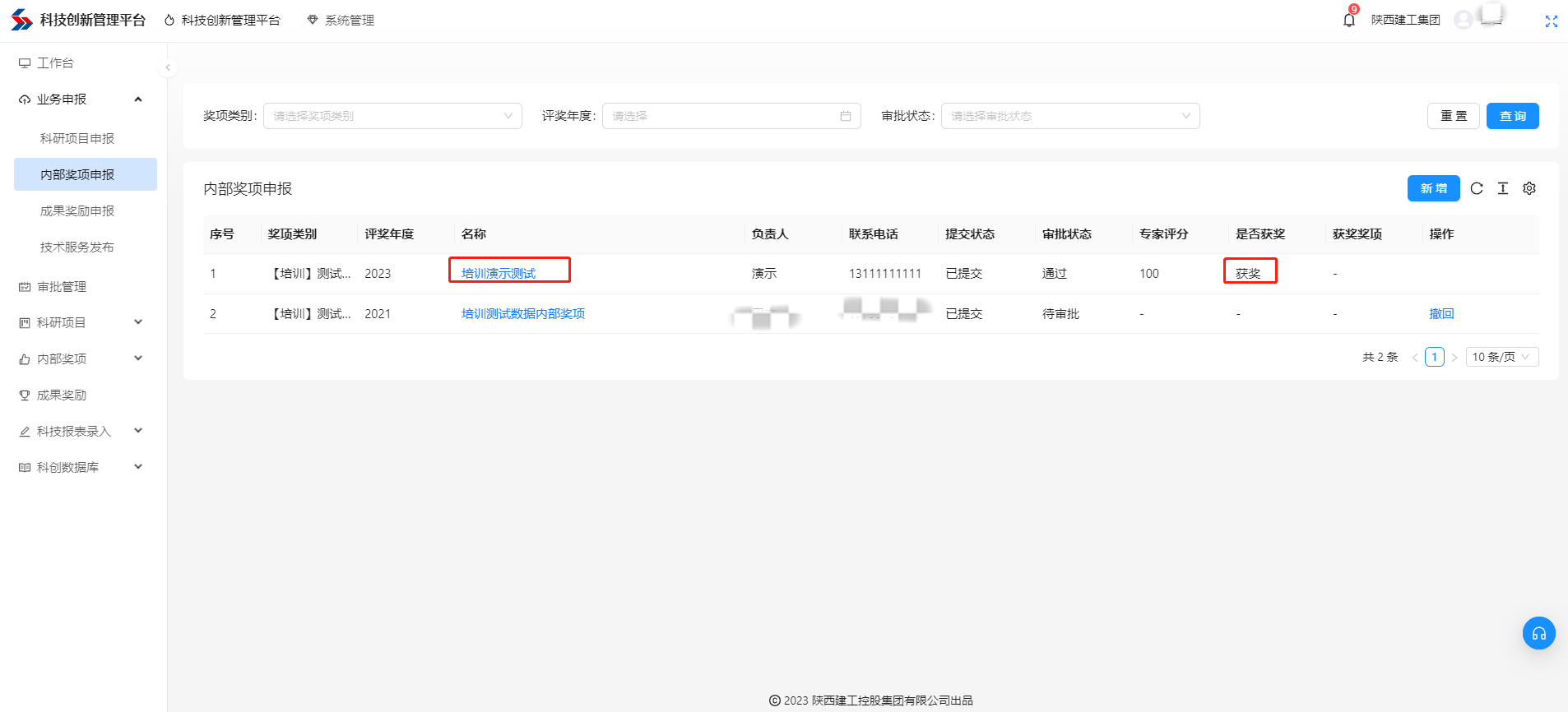Screen dimensions: 1568x712
Task: Collapse the sidebar with arrow icon
Action: pyautogui.click(x=168, y=67)
